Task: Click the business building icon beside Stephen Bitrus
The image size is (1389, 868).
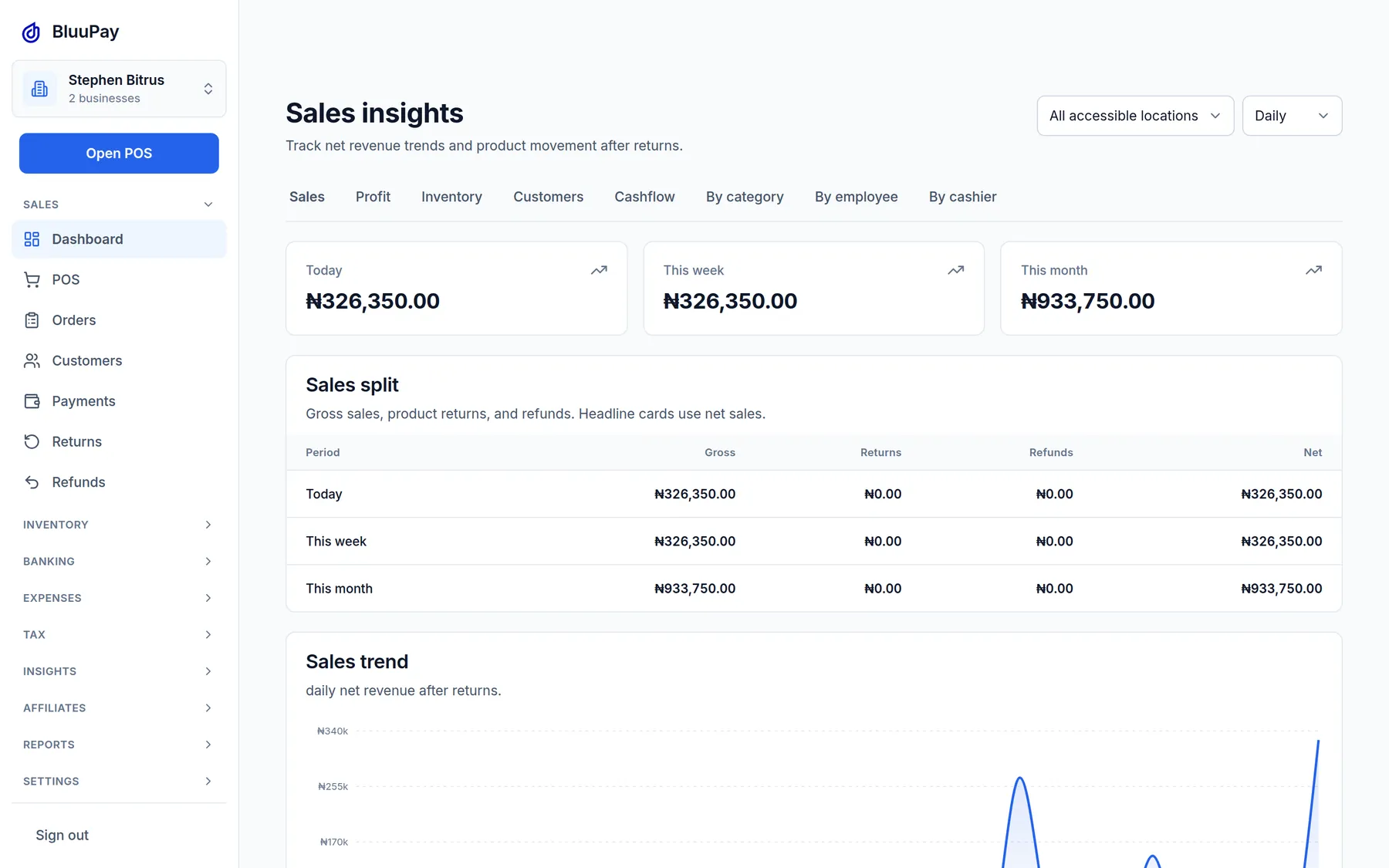Action: click(x=39, y=89)
